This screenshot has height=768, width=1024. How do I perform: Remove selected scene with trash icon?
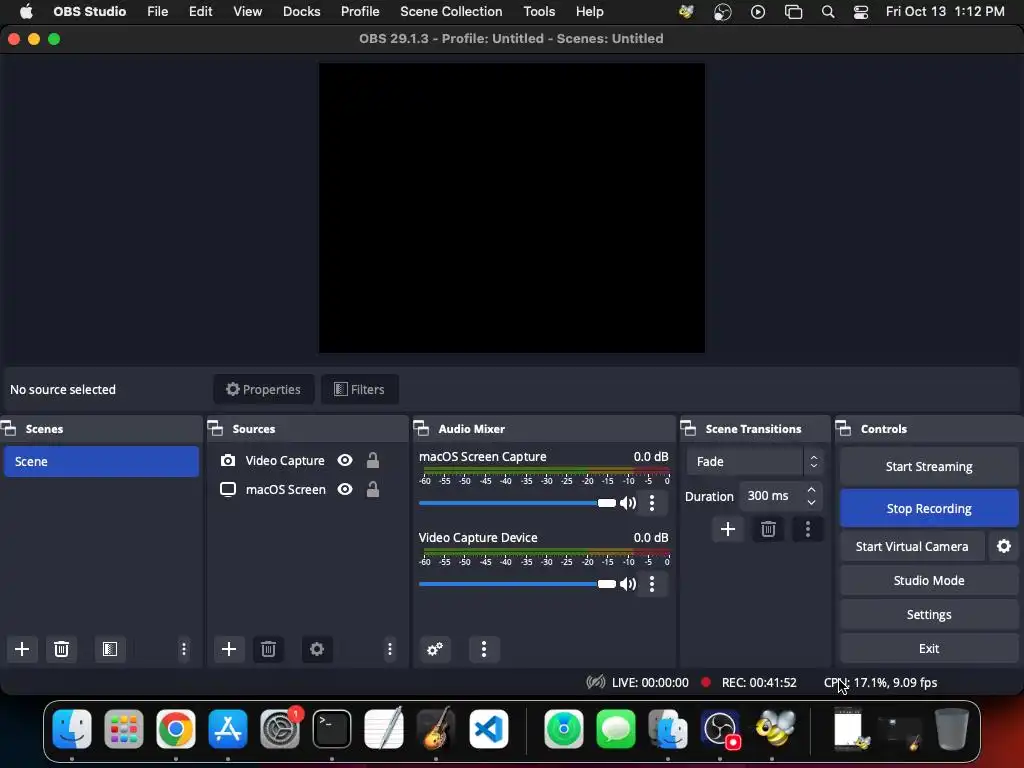click(x=61, y=648)
